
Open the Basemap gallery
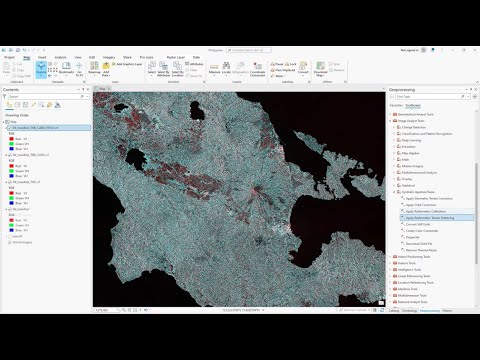coord(94,69)
